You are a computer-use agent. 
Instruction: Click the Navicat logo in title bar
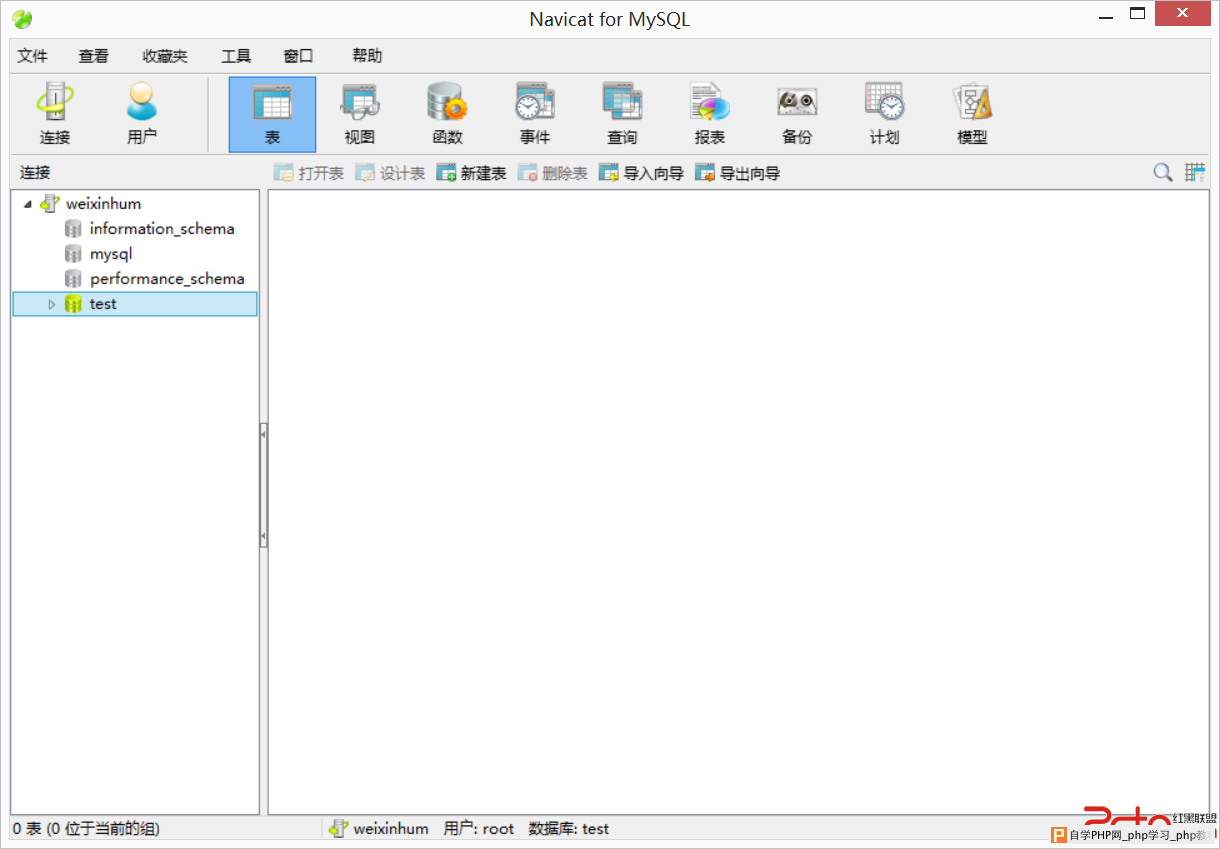pyautogui.click(x=22, y=19)
